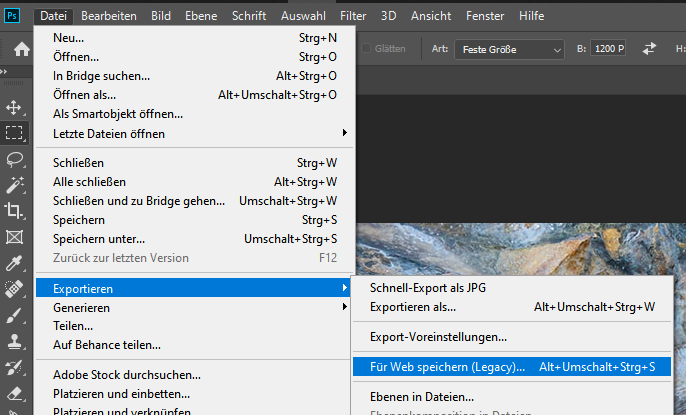Screen dimensions: 686x415
Task: Click the Home icon in options bar
Action: pos(21,49)
